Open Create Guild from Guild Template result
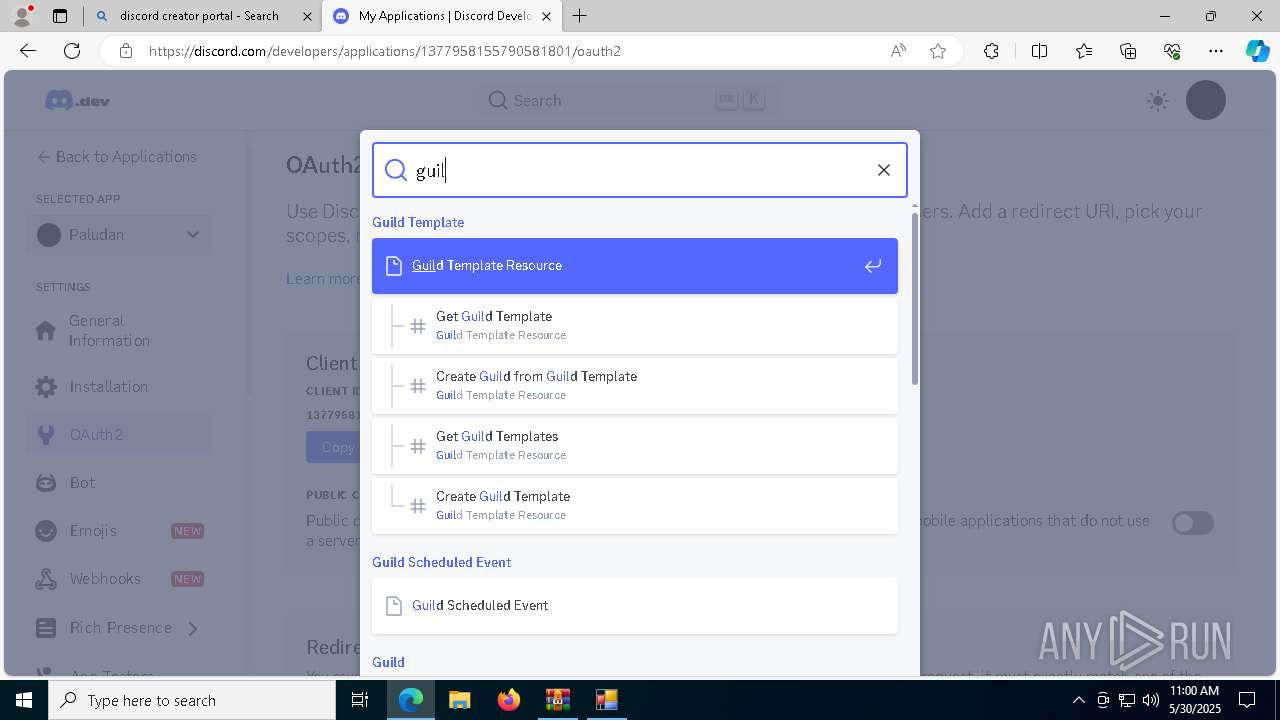The width and height of the screenshot is (1280, 720). pyautogui.click(x=635, y=385)
